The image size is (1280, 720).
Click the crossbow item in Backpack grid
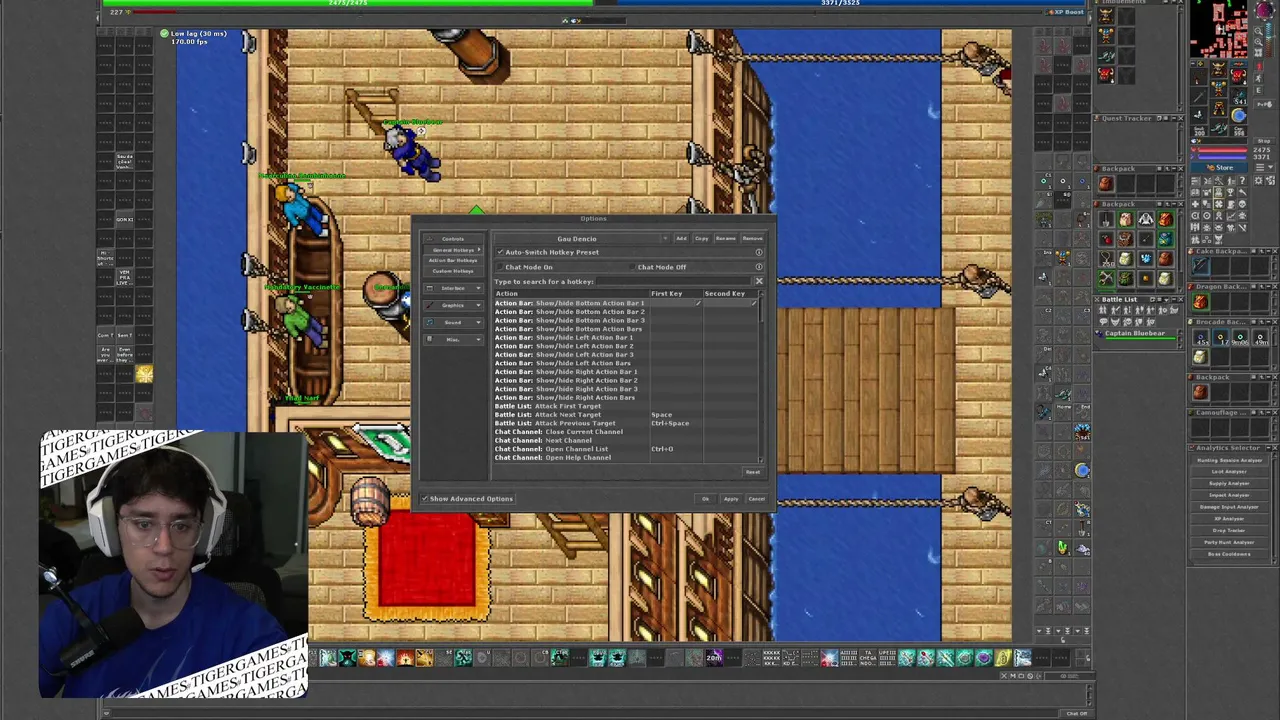coord(1105,277)
